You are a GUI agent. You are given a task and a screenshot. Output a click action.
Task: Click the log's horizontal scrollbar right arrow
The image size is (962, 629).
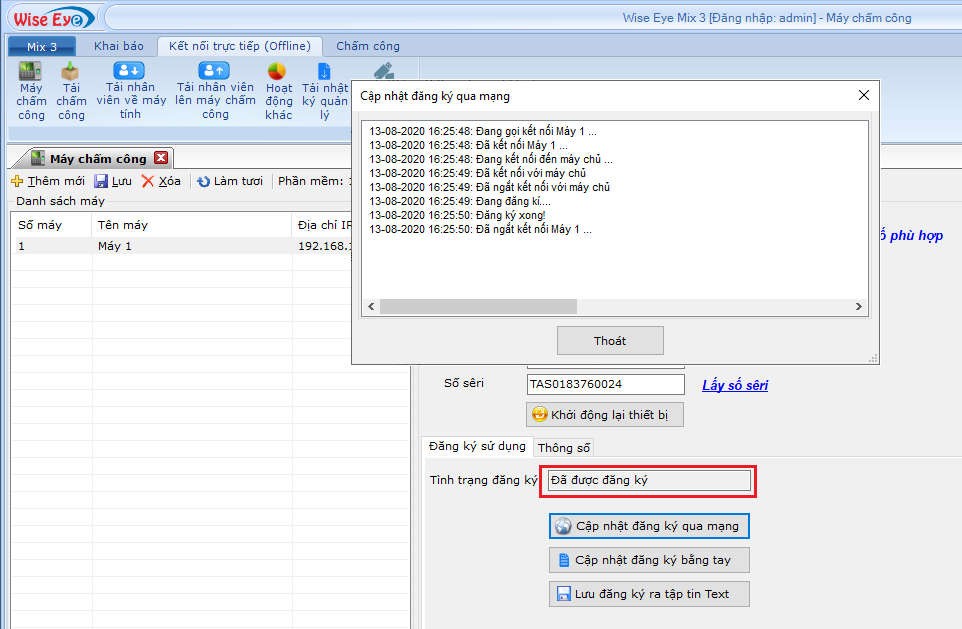858,307
